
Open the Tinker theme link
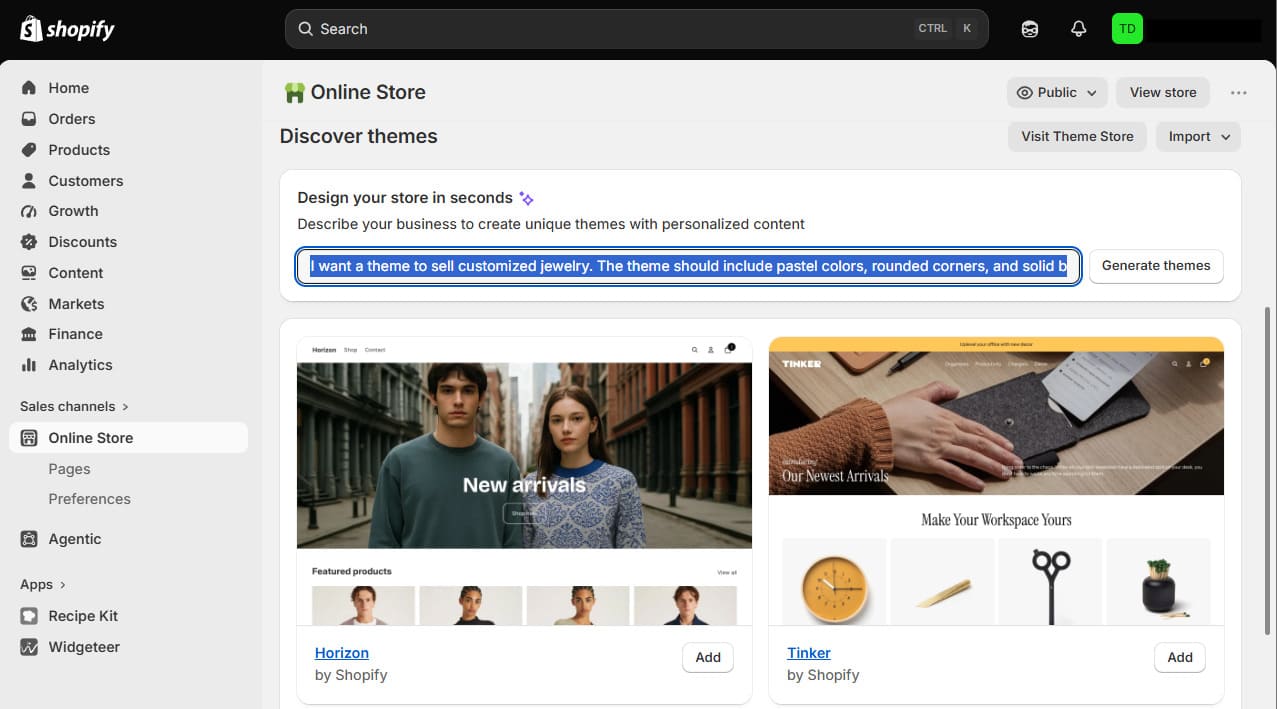click(809, 653)
